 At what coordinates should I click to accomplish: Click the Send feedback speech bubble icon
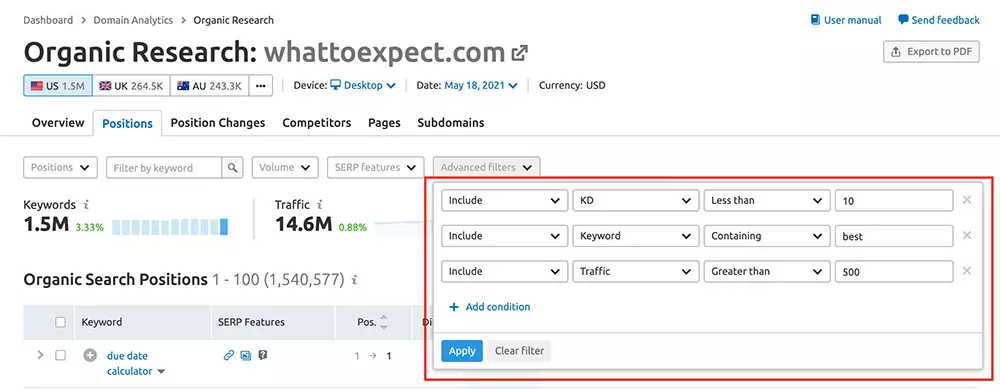click(x=903, y=20)
